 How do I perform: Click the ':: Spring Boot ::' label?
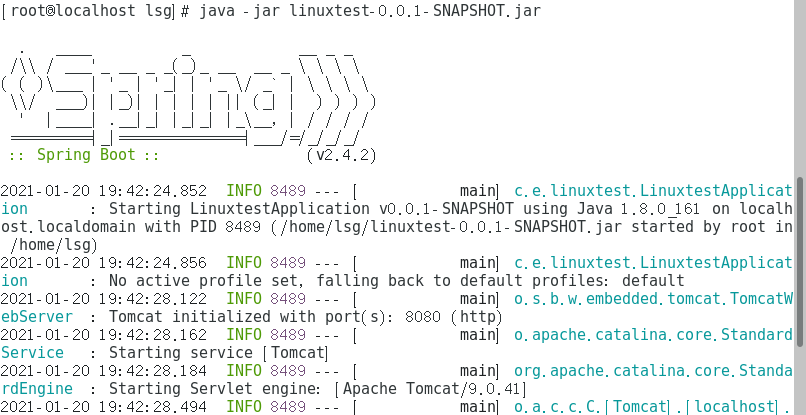tap(84, 155)
